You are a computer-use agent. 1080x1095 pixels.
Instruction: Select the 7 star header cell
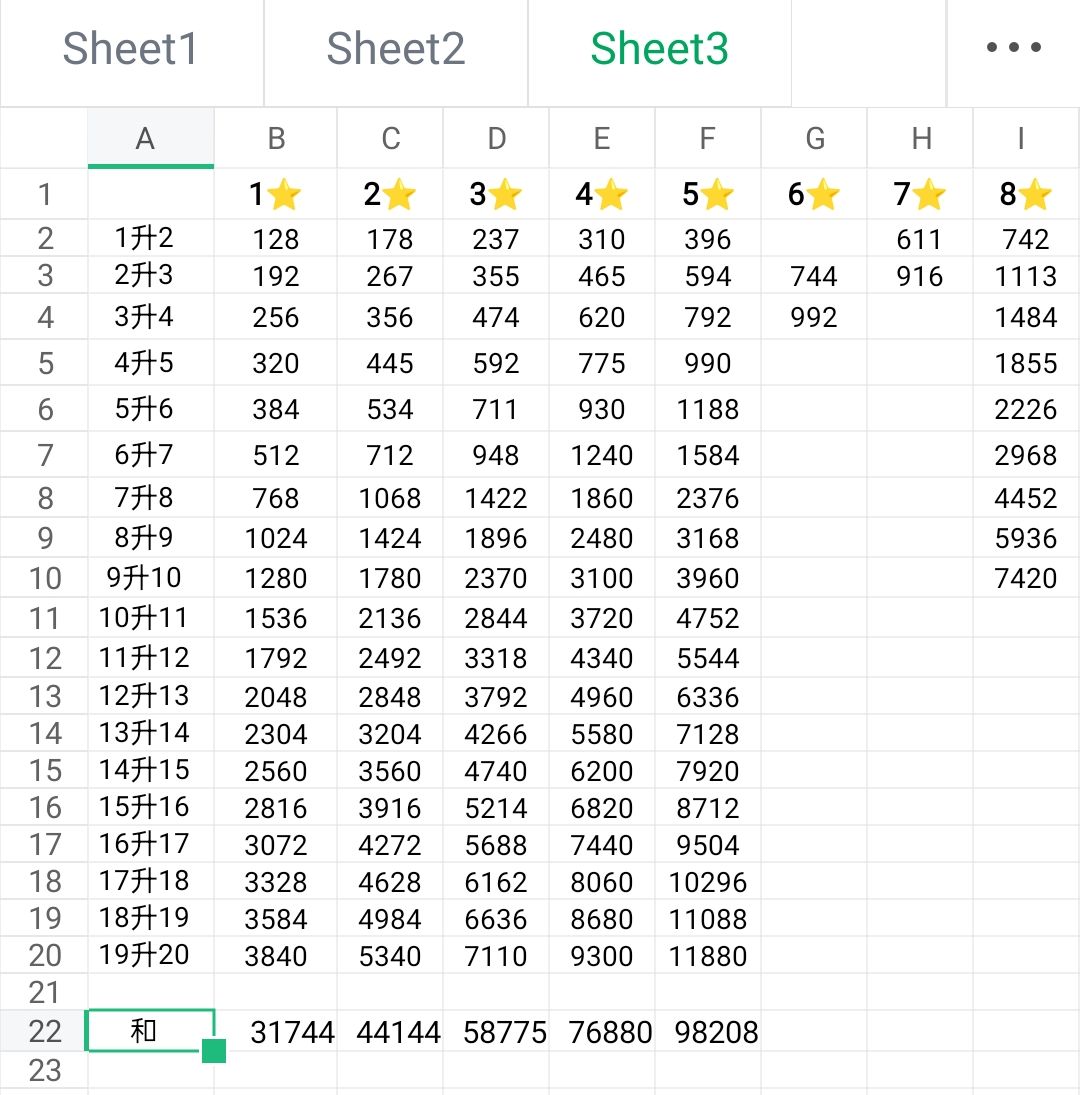pyautogui.click(x=920, y=194)
